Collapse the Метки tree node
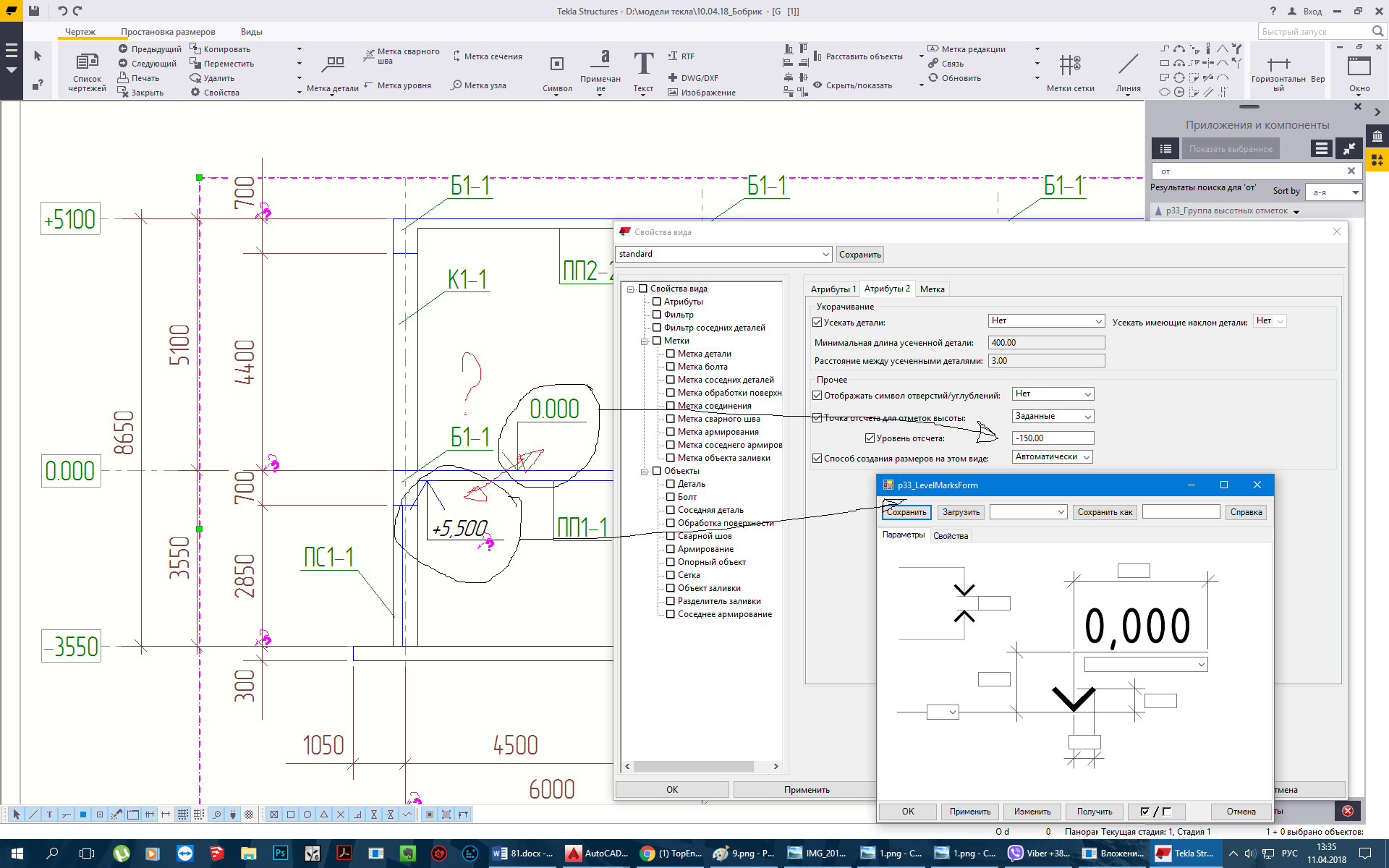The image size is (1389, 868). [644, 341]
